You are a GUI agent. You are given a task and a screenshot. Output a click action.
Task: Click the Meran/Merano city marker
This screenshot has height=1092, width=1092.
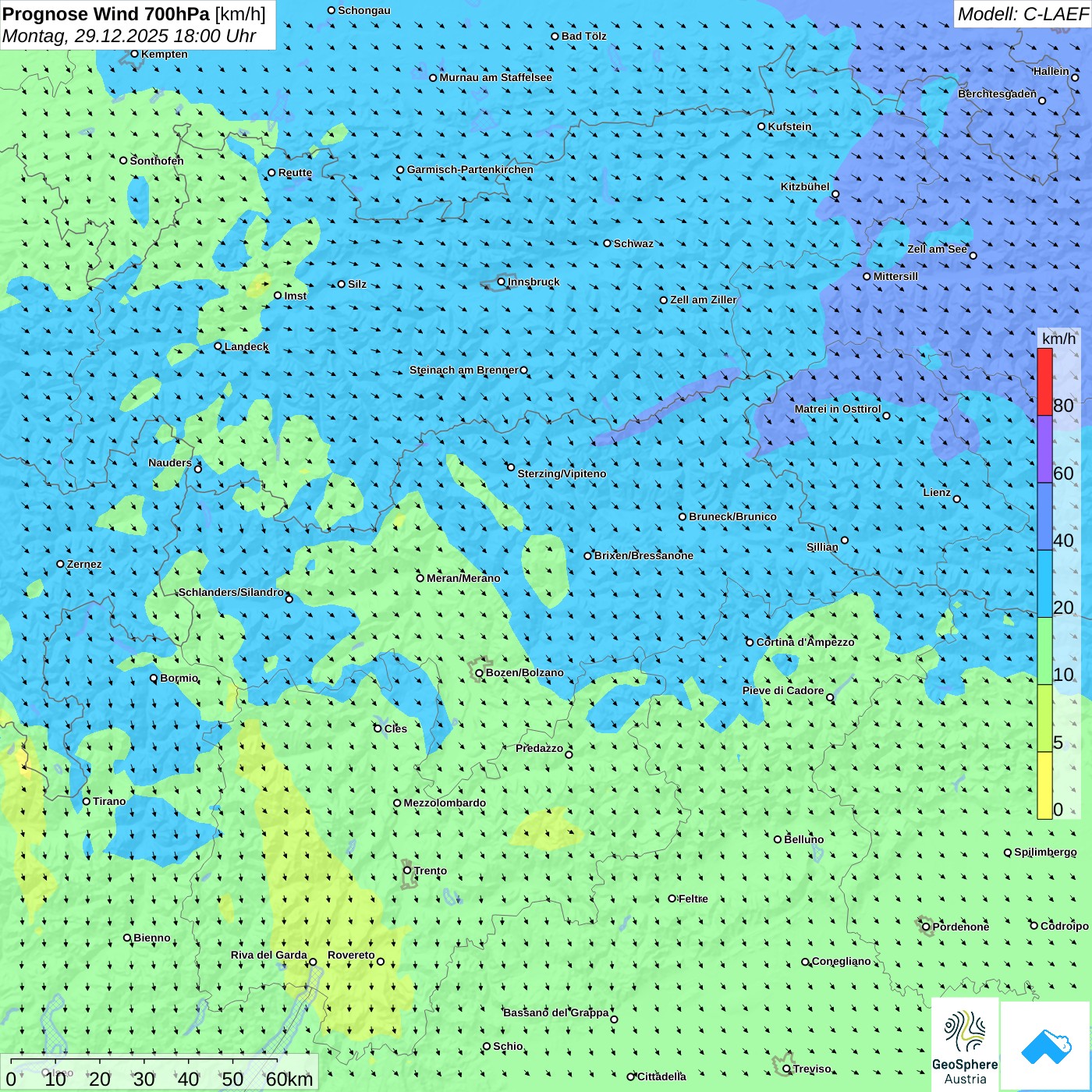click(420, 578)
